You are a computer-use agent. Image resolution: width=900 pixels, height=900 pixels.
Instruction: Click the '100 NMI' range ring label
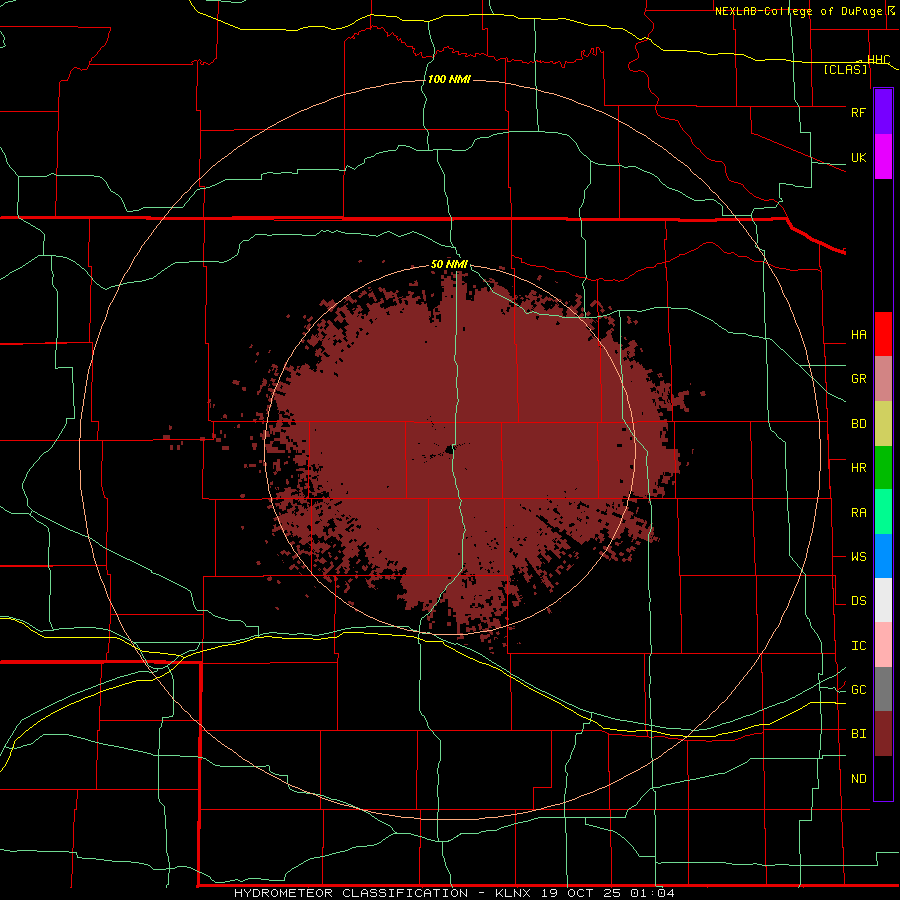pos(449,79)
